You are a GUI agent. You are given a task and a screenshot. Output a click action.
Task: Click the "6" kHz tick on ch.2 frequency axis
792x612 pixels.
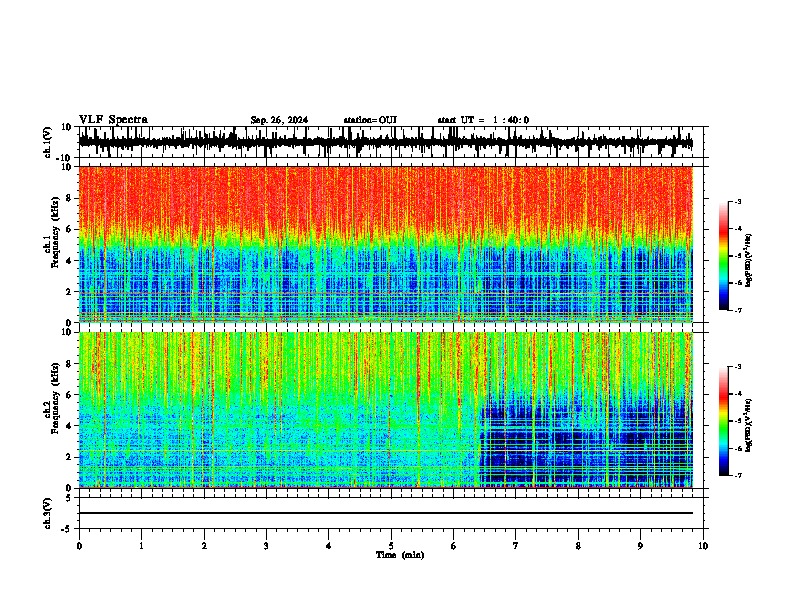(x=70, y=395)
